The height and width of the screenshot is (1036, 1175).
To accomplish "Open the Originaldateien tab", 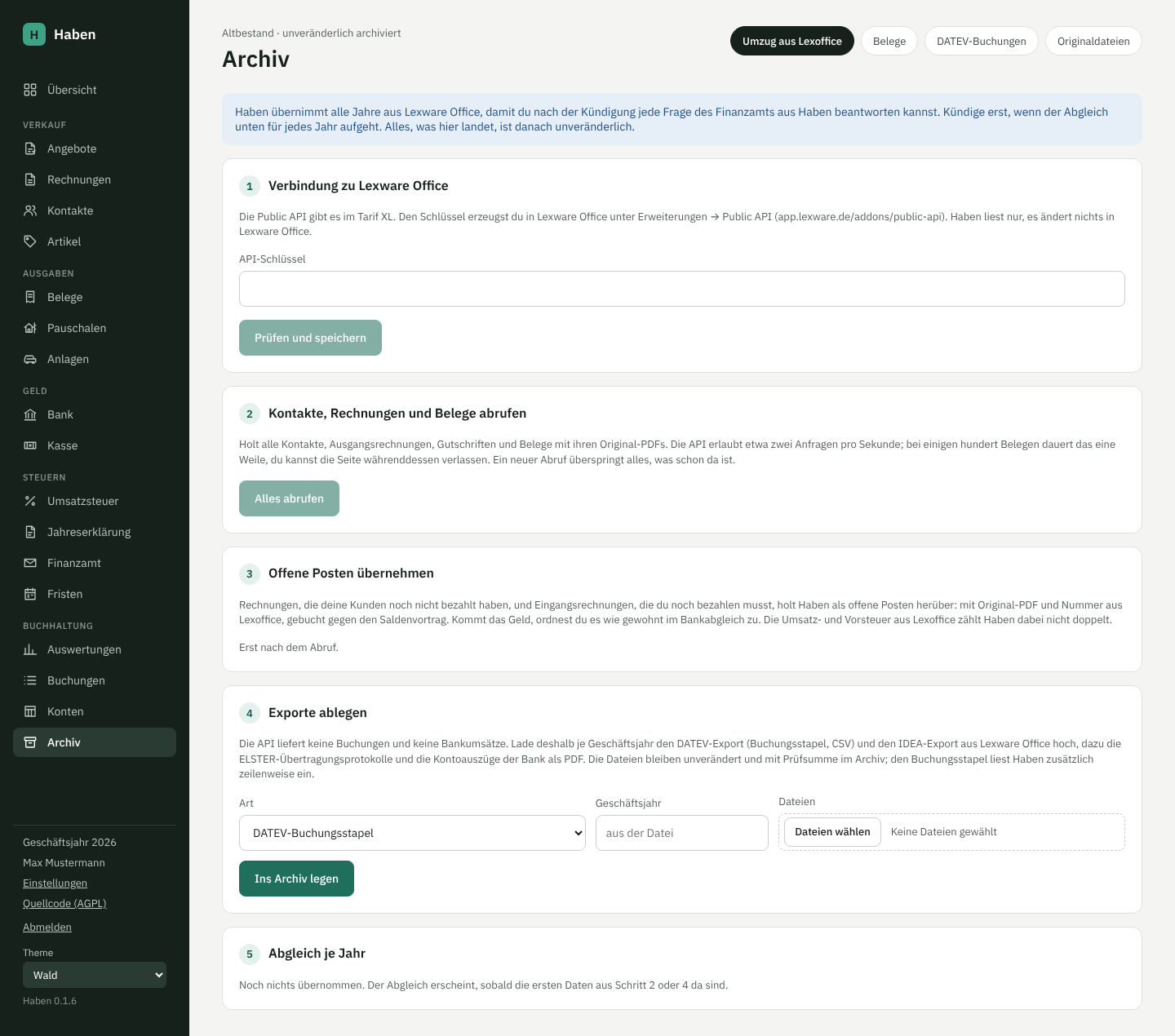I will point(1093,41).
